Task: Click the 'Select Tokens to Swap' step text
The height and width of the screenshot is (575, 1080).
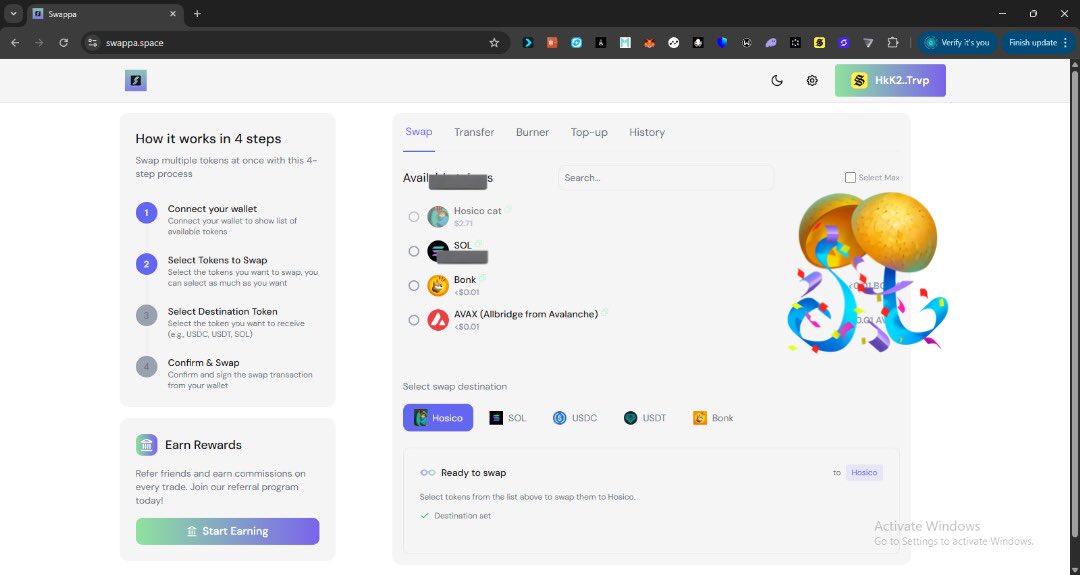Action: (x=218, y=260)
